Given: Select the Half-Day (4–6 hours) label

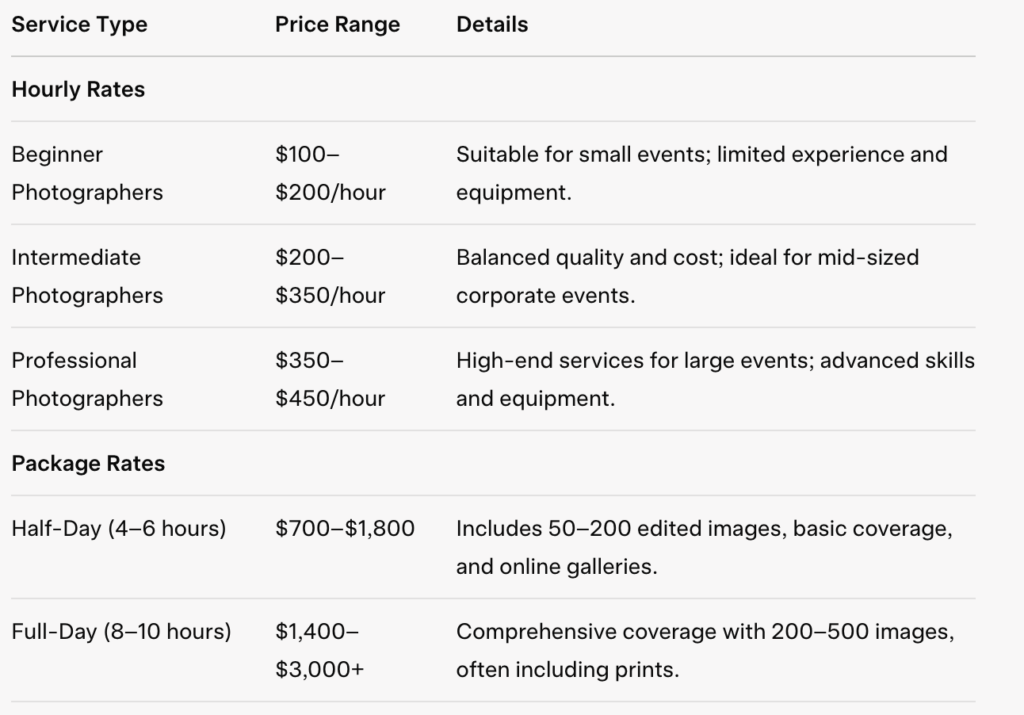Looking at the screenshot, I should point(118,528).
